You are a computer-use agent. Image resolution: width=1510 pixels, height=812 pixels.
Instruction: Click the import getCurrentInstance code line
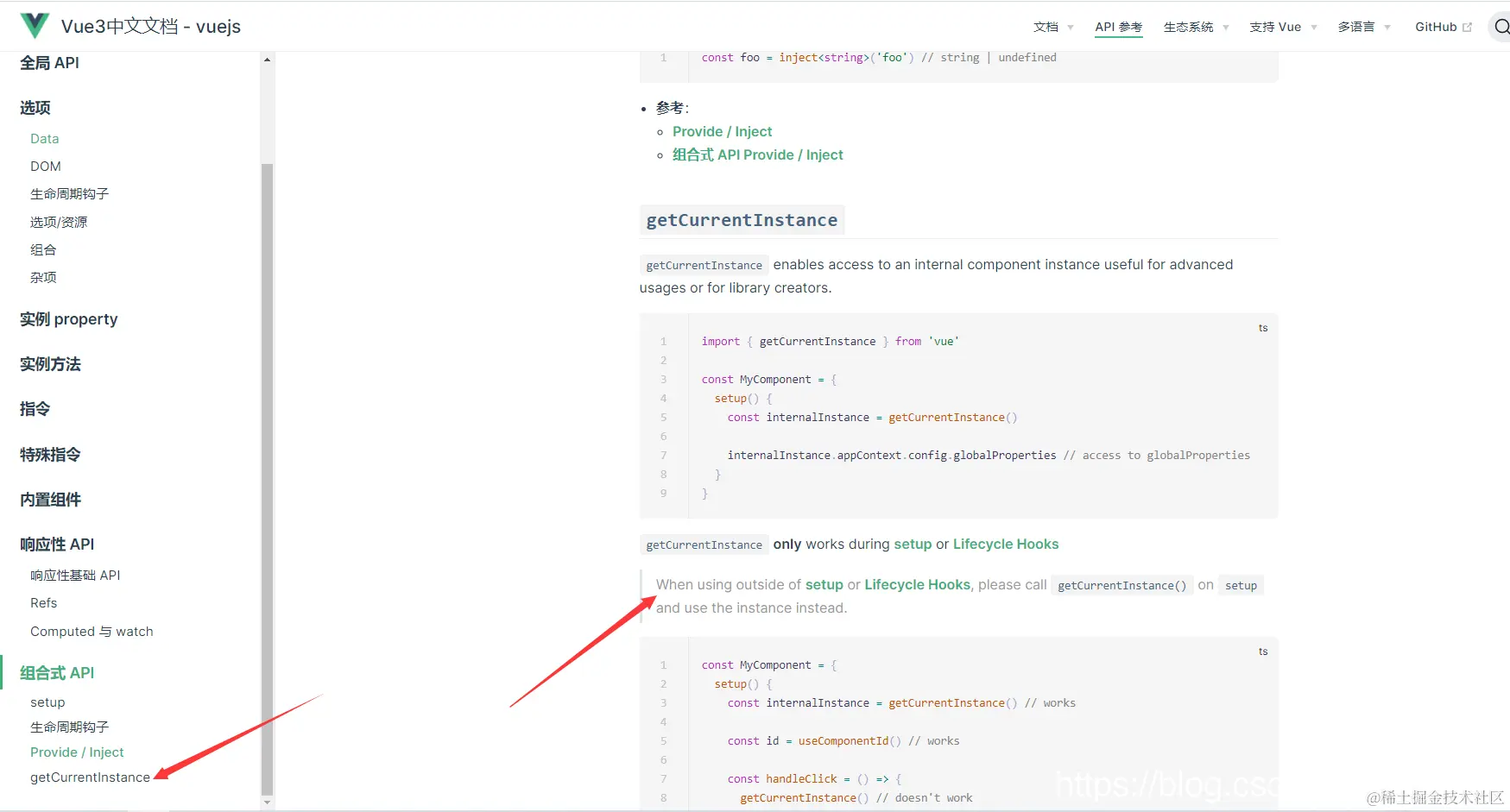pos(831,342)
